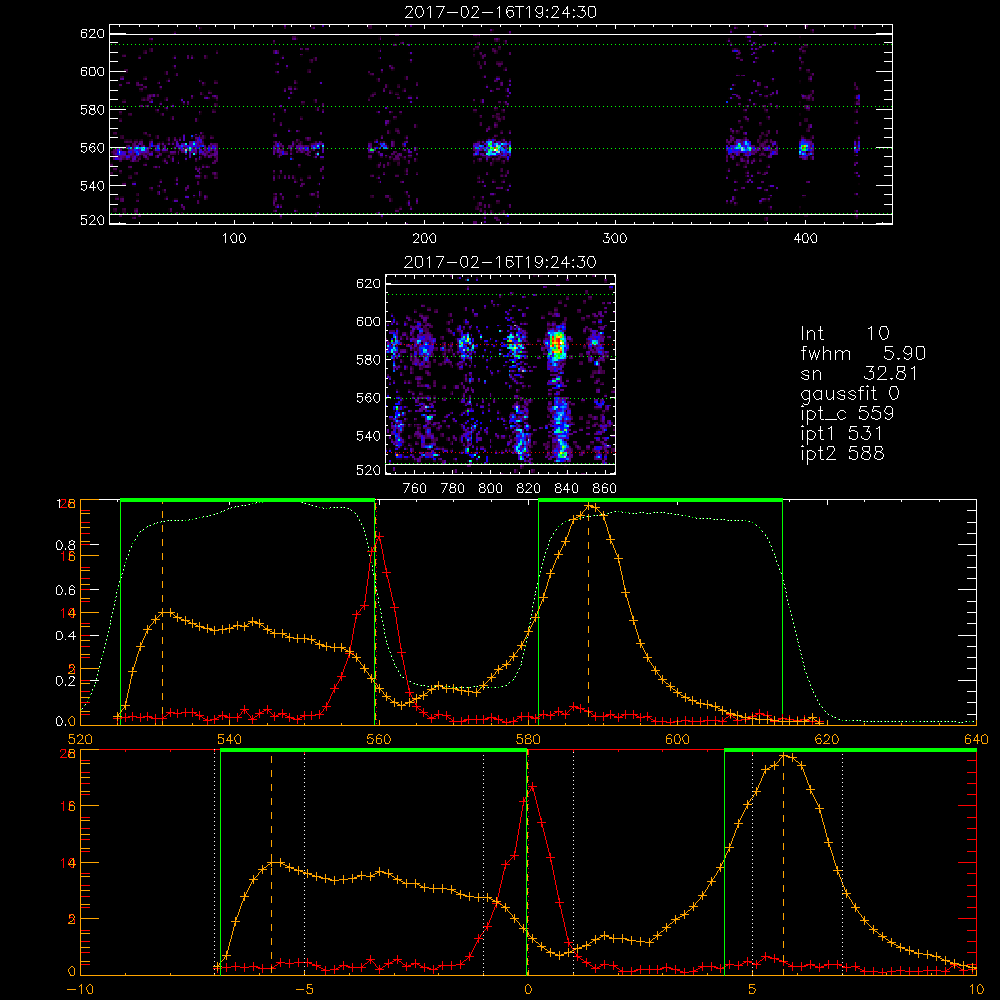
Task: Click x-axis label 5 on bottom plot
Action: (753, 989)
